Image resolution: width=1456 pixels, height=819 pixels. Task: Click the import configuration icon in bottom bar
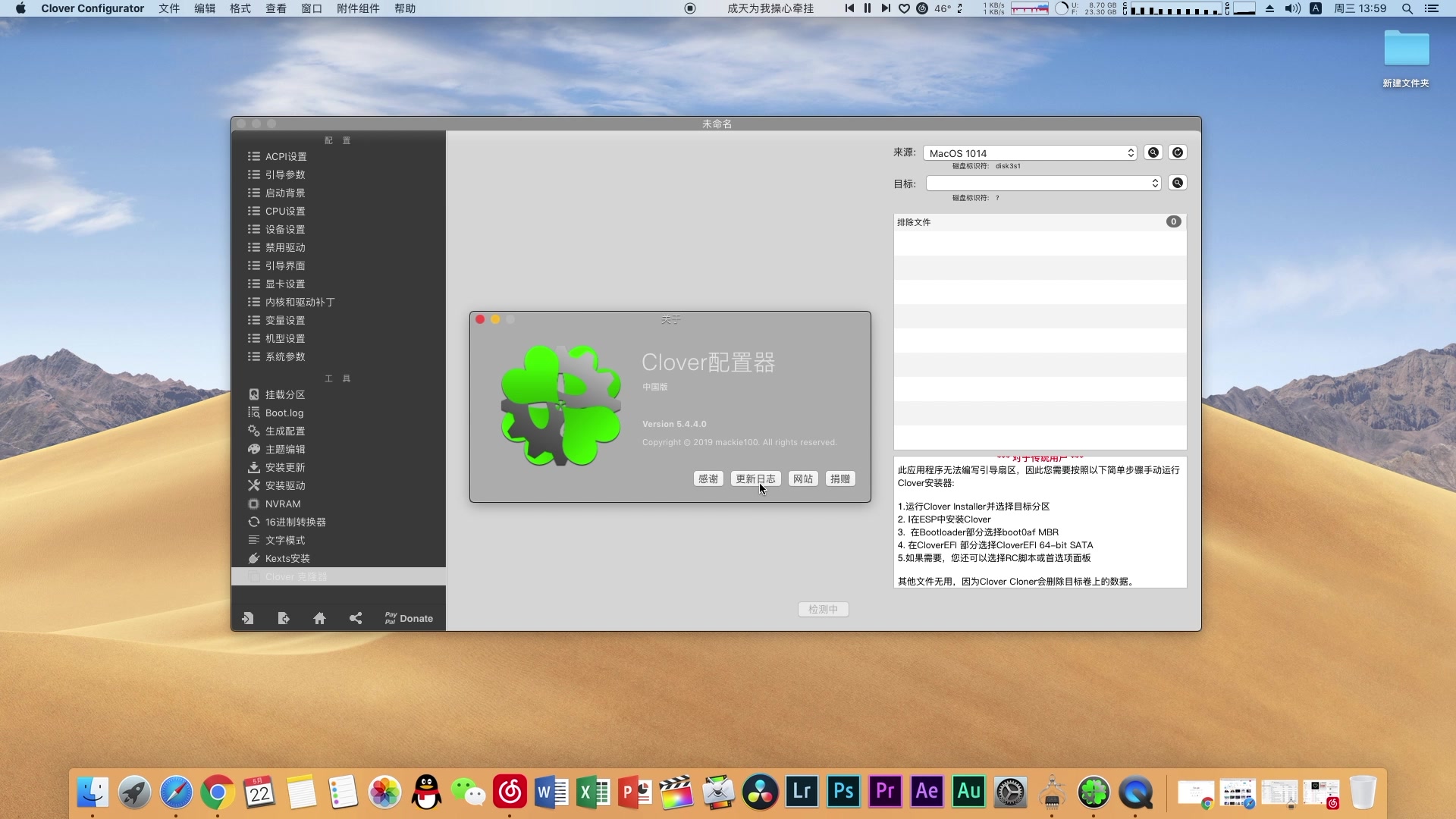point(248,618)
